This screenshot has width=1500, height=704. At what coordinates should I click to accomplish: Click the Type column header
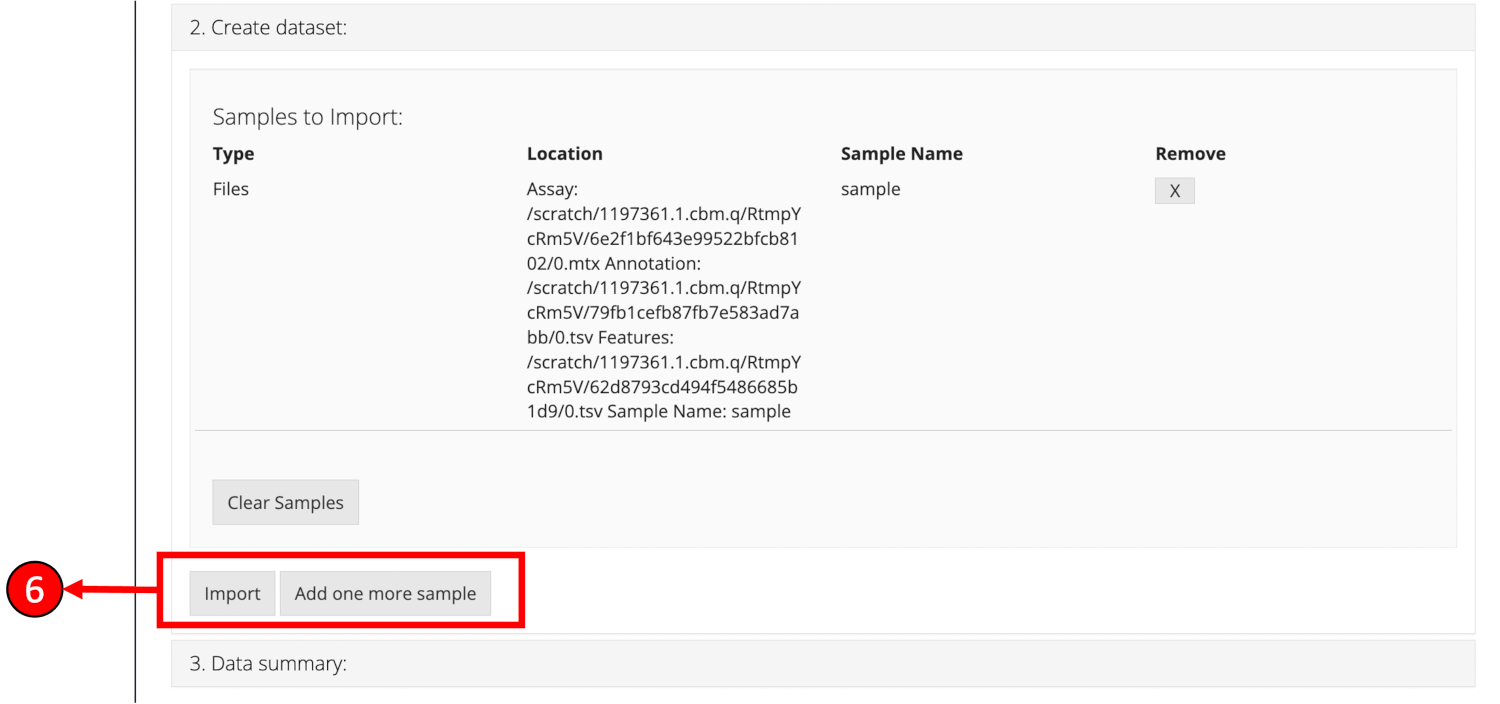(x=233, y=154)
